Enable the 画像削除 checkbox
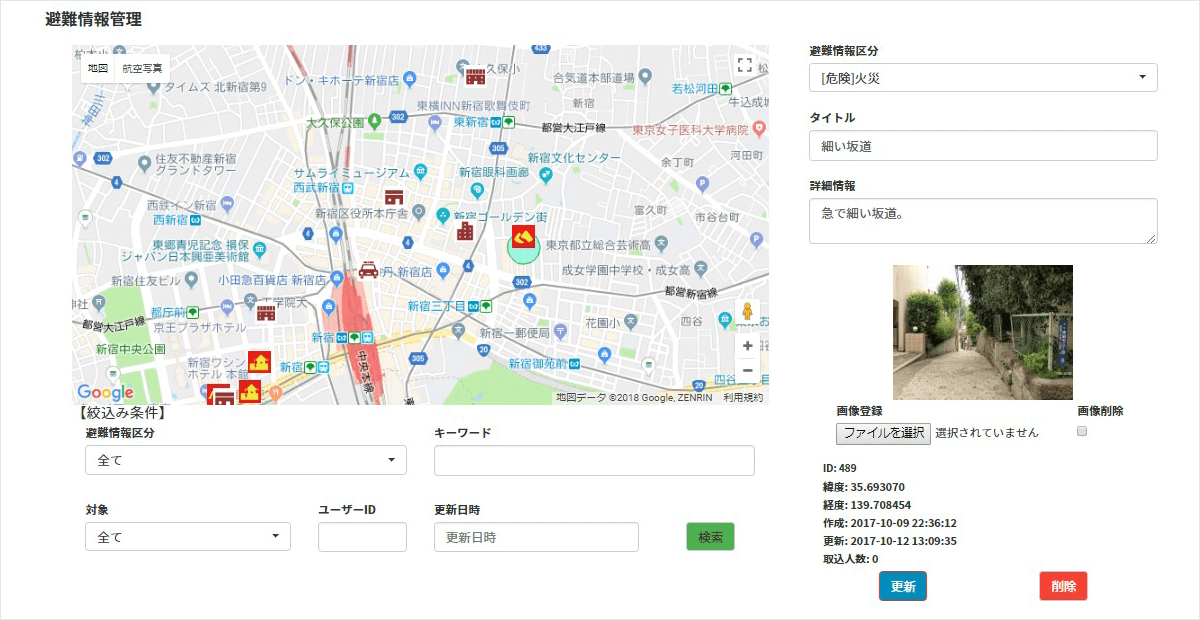Screen dimensions: 1200x620 pos(1081,432)
